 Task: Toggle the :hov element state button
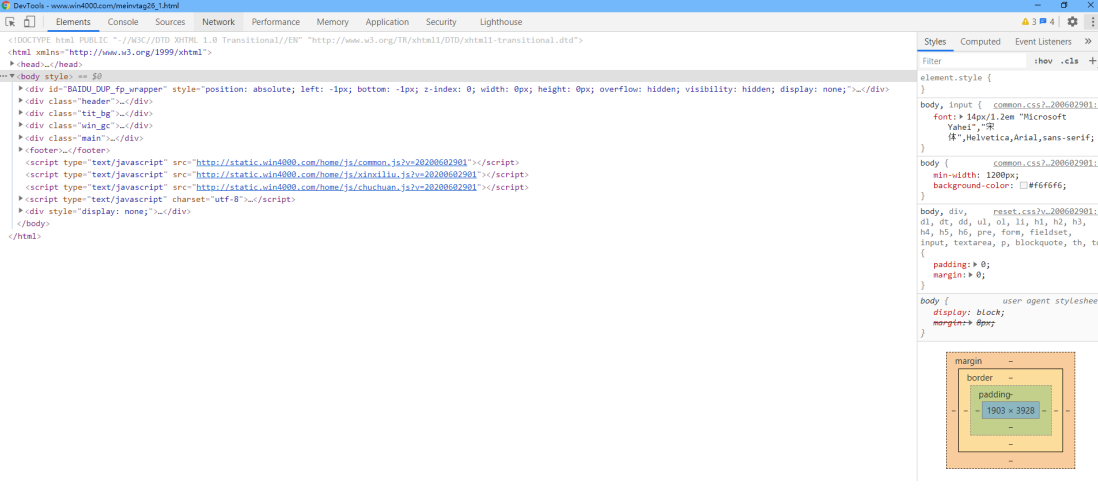click(1043, 62)
